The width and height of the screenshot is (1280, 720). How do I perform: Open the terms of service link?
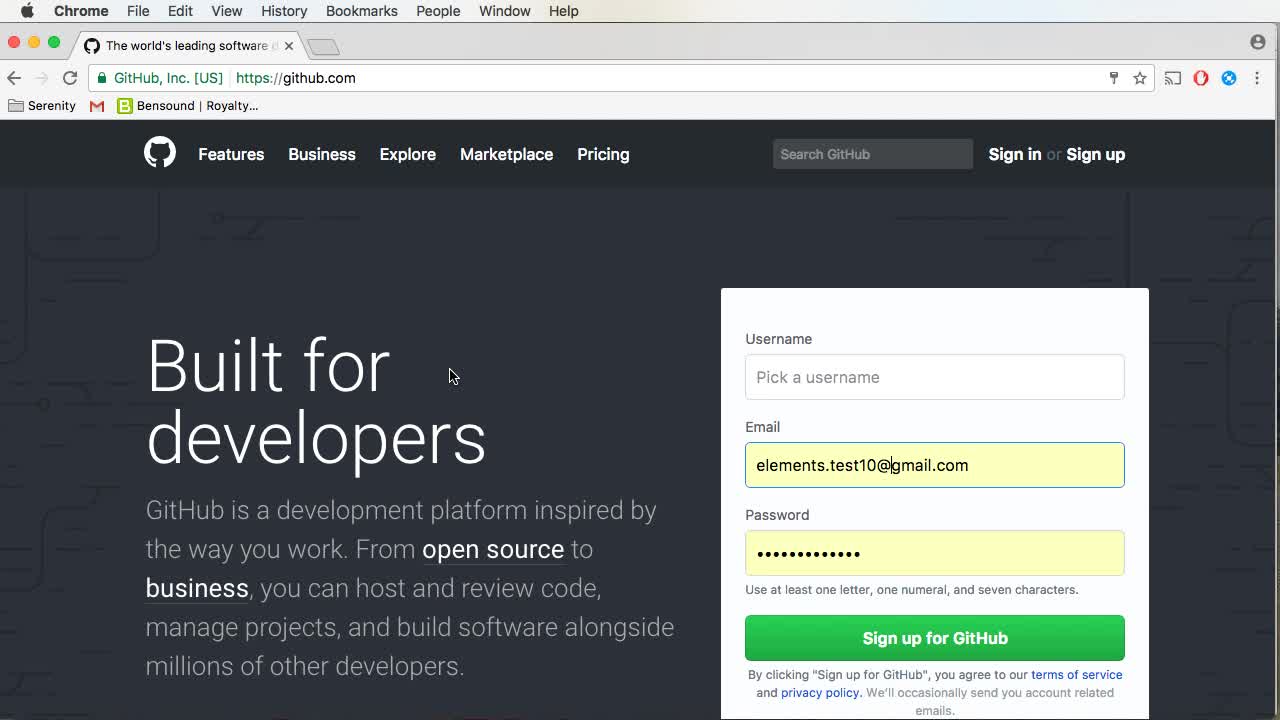click(1076, 675)
